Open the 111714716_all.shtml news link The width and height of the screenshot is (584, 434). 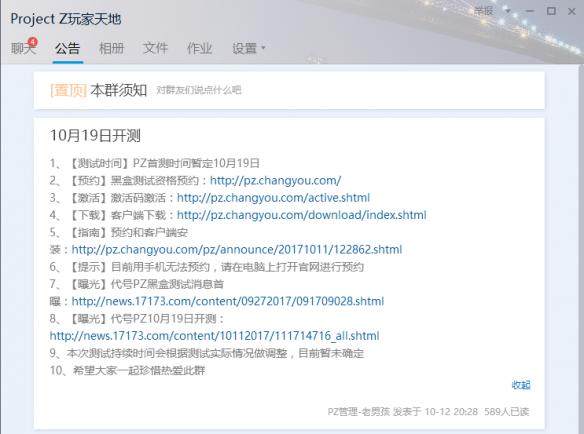(215, 336)
